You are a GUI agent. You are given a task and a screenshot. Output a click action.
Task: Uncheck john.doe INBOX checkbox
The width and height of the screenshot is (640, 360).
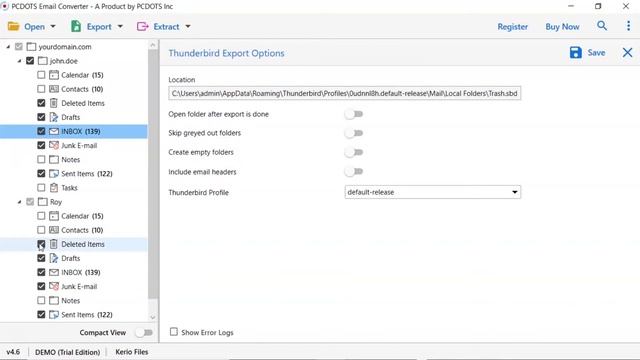(x=41, y=131)
